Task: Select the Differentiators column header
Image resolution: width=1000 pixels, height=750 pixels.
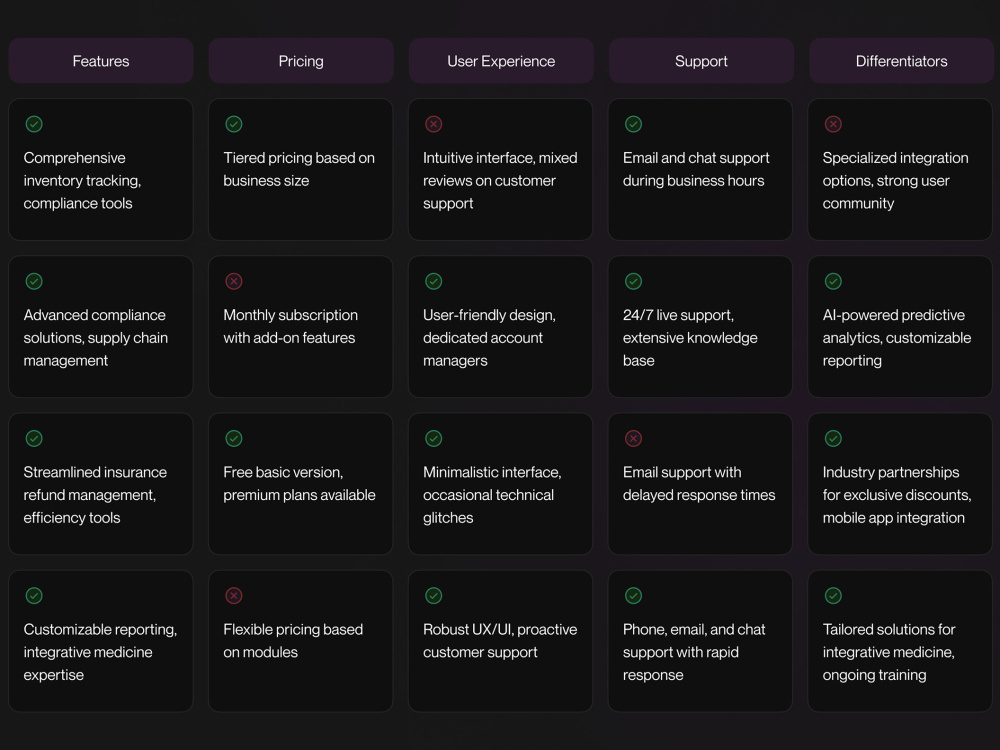Action: (x=901, y=61)
